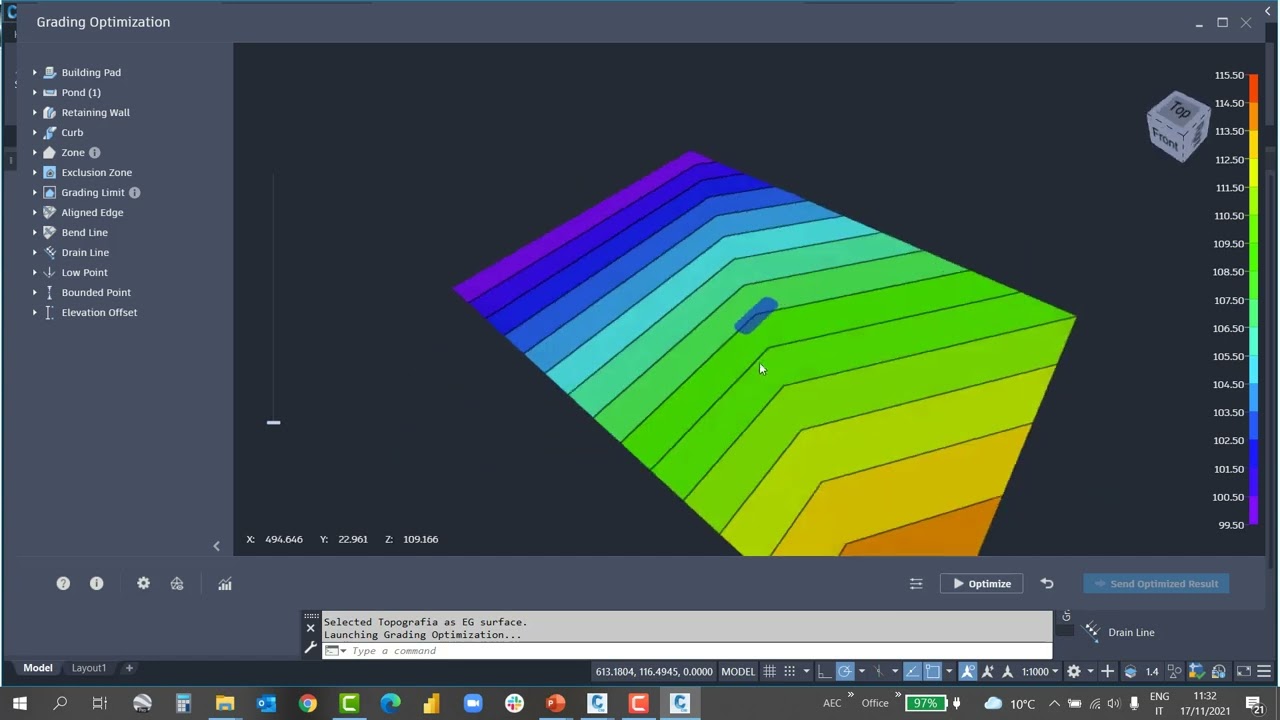Switch to the Model tab
This screenshot has width=1280, height=720.
point(38,668)
